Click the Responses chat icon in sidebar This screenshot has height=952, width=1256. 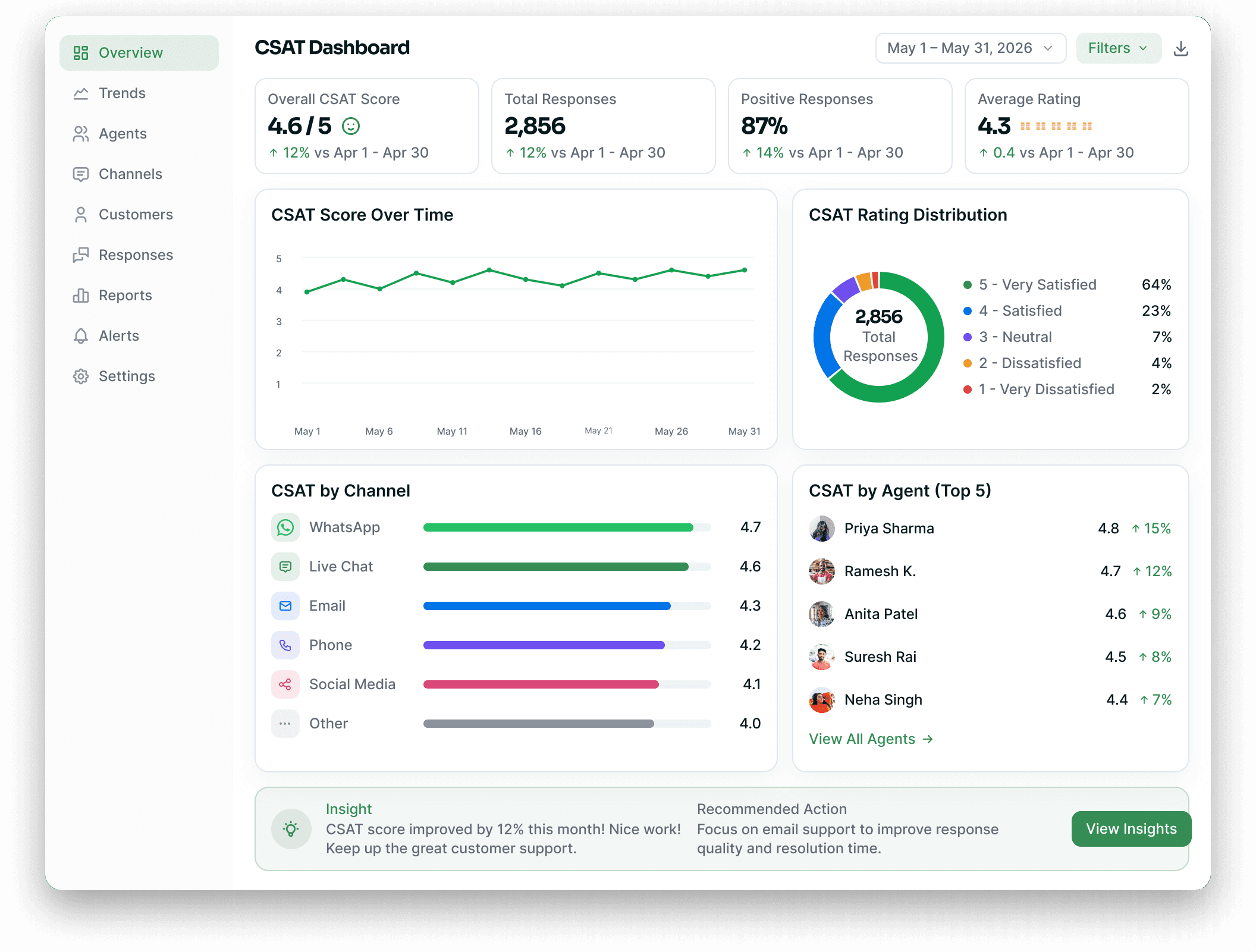[x=81, y=255]
